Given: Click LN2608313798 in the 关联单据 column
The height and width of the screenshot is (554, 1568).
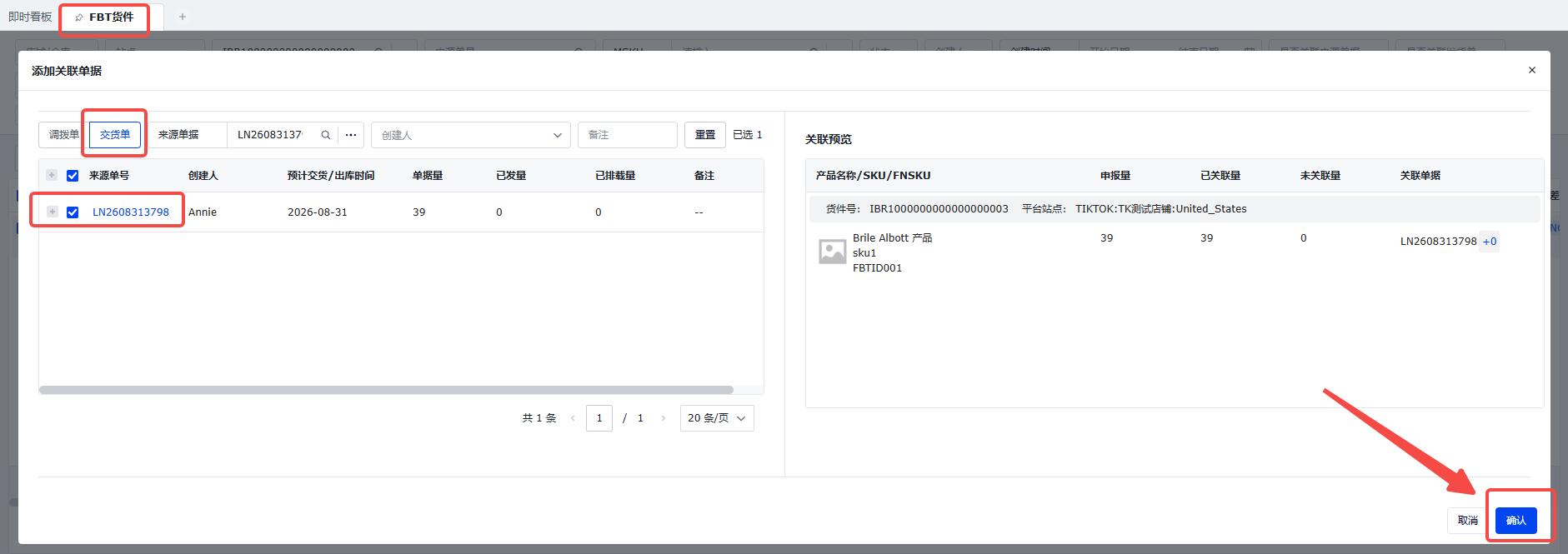Looking at the screenshot, I should [1439, 242].
